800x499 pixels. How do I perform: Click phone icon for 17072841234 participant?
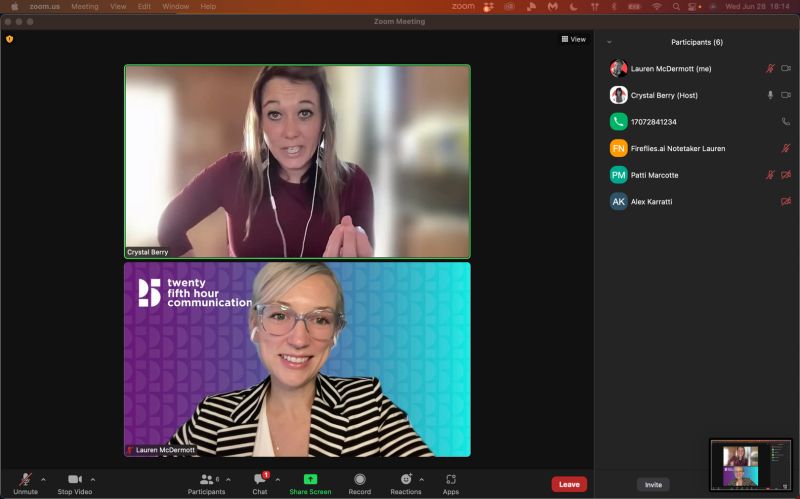(785, 122)
